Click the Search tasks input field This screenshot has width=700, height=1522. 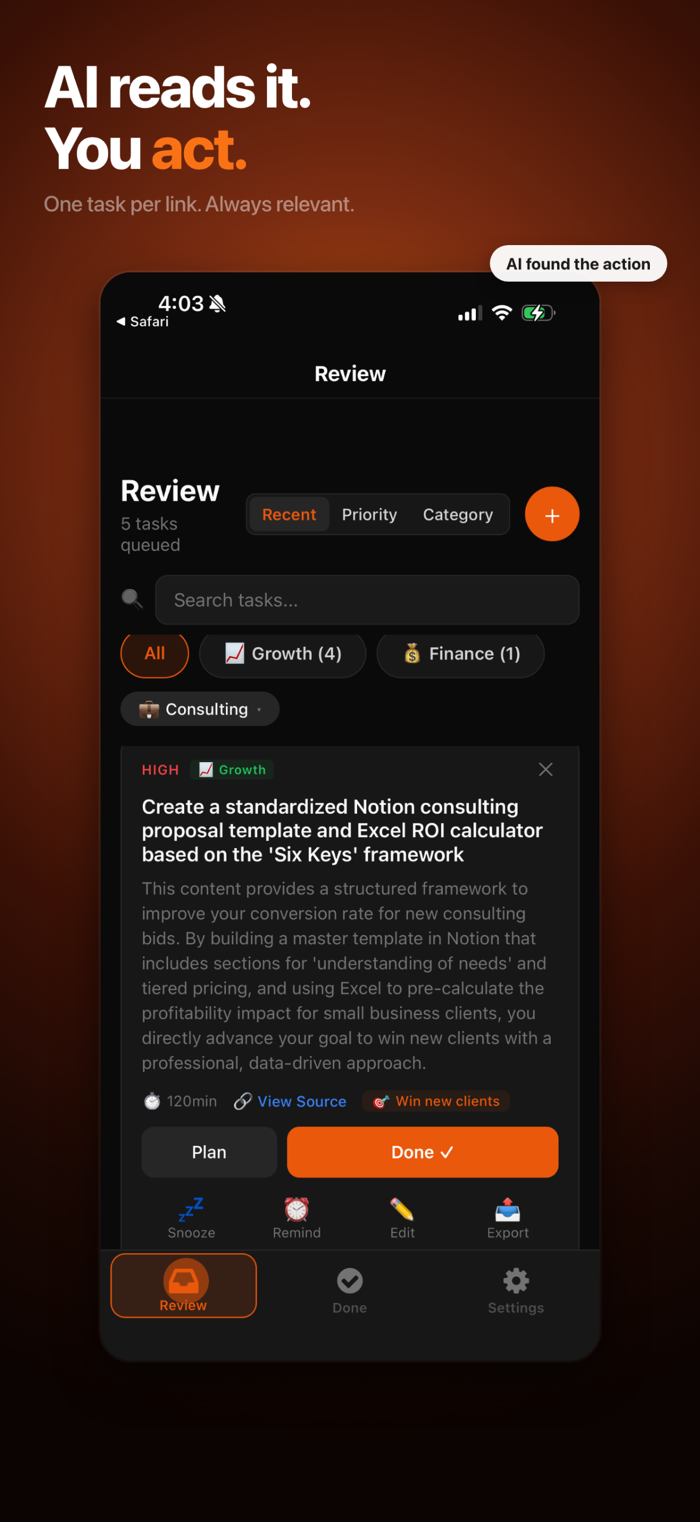coord(367,600)
